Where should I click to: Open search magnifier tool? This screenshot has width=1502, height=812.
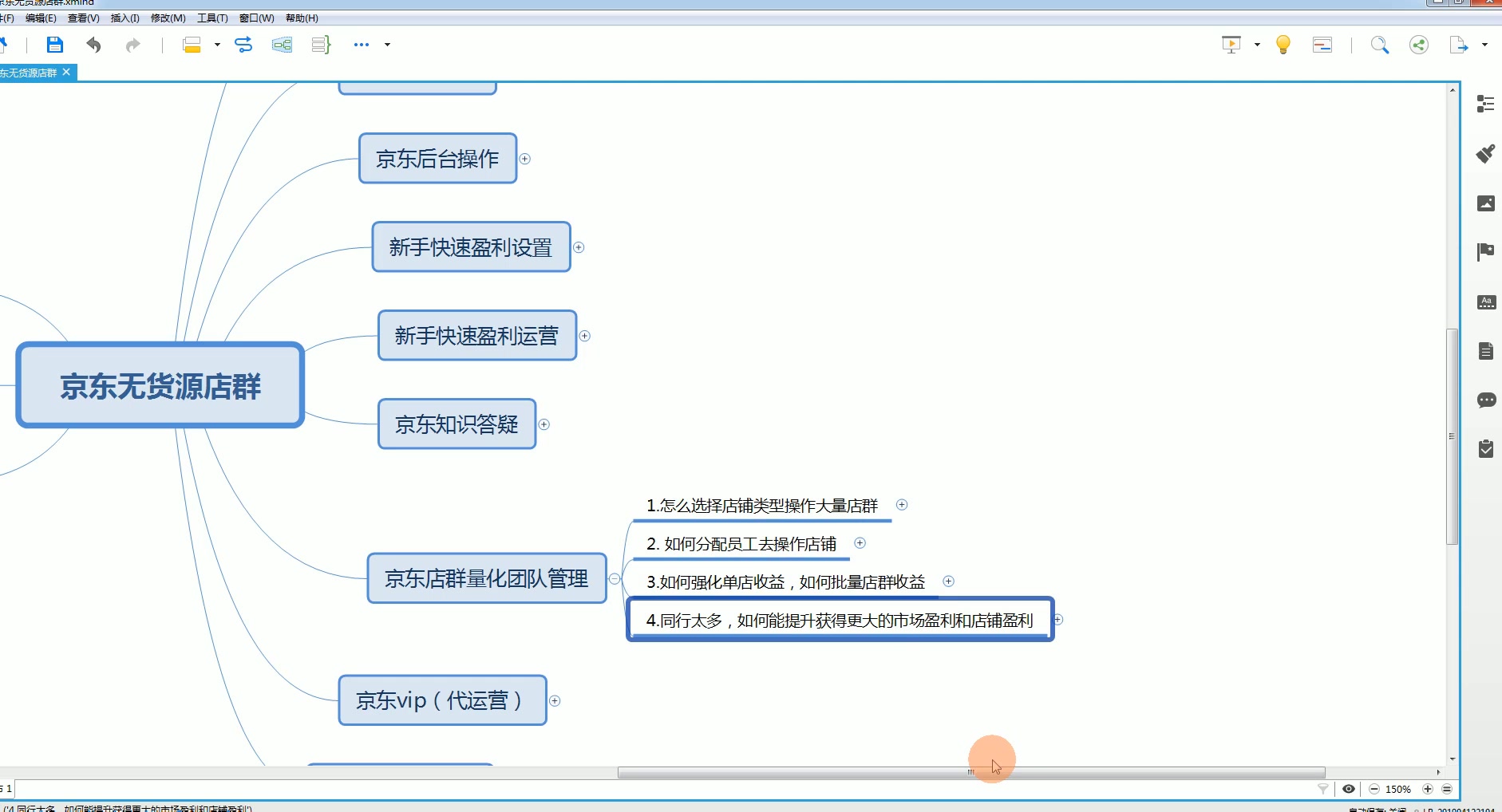click(x=1380, y=45)
